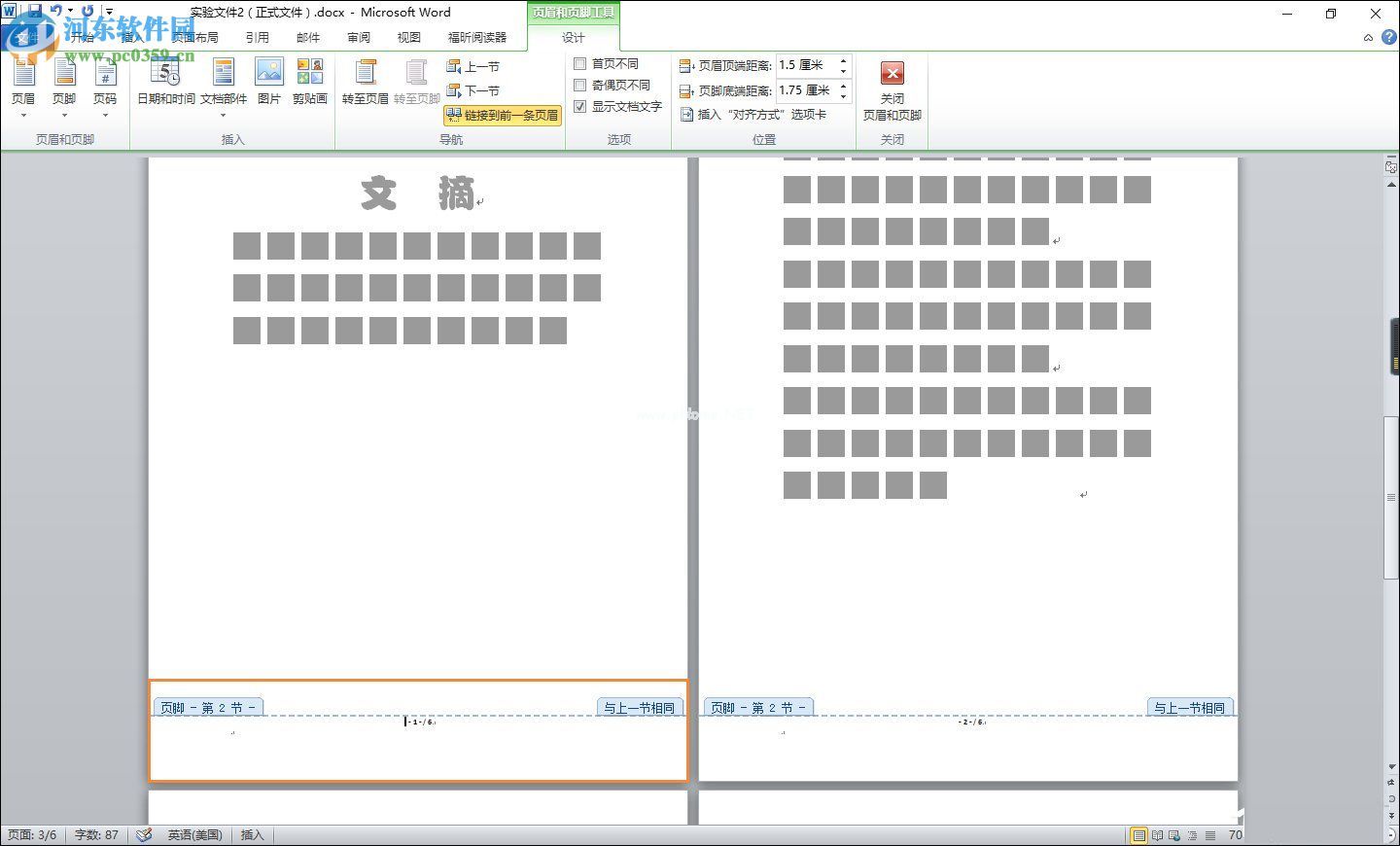Screen dimensions: 1400x846
Task: Open the customize quick access toolbar arrow
Action: tap(109, 12)
